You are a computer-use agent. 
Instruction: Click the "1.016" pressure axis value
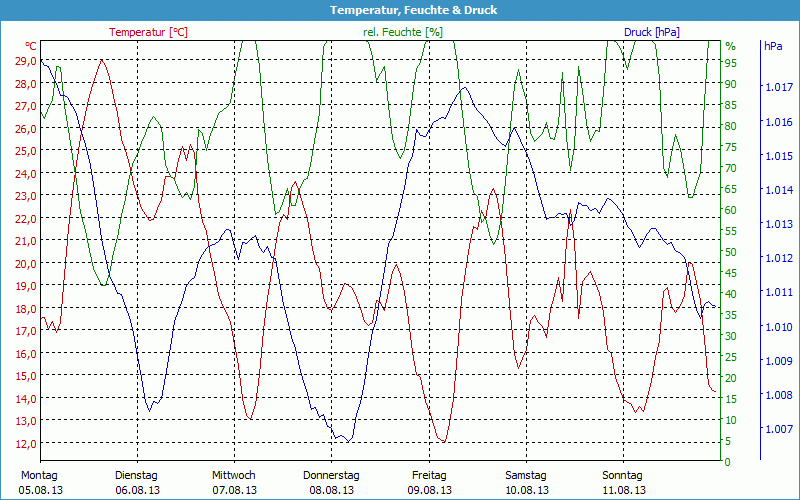point(779,121)
